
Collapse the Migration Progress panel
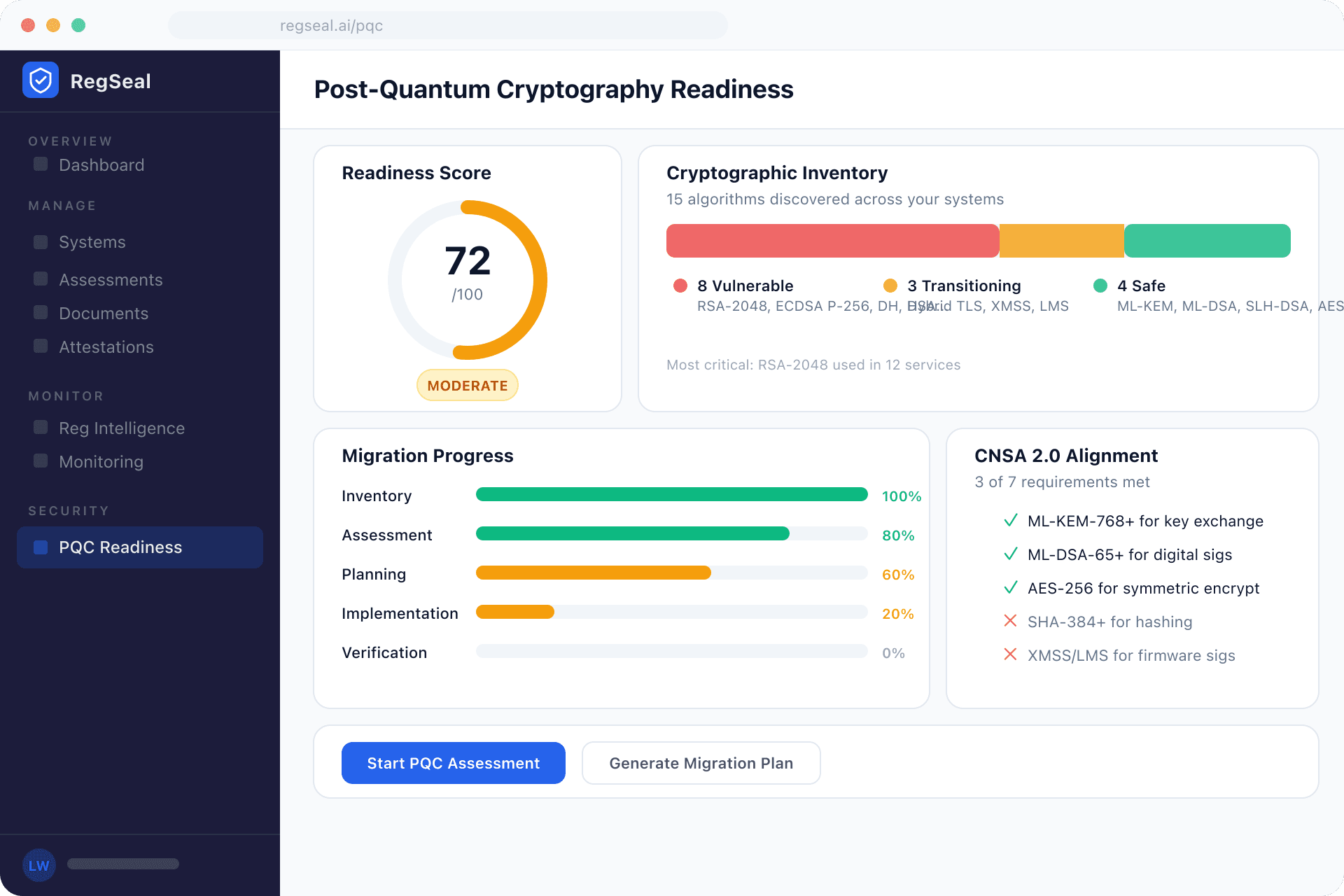click(x=427, y=455)
